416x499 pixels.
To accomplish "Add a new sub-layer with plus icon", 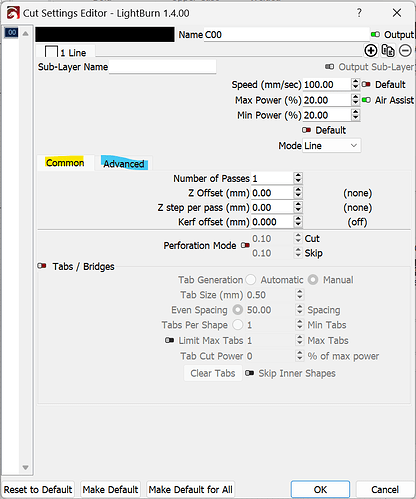I will 371,51.
